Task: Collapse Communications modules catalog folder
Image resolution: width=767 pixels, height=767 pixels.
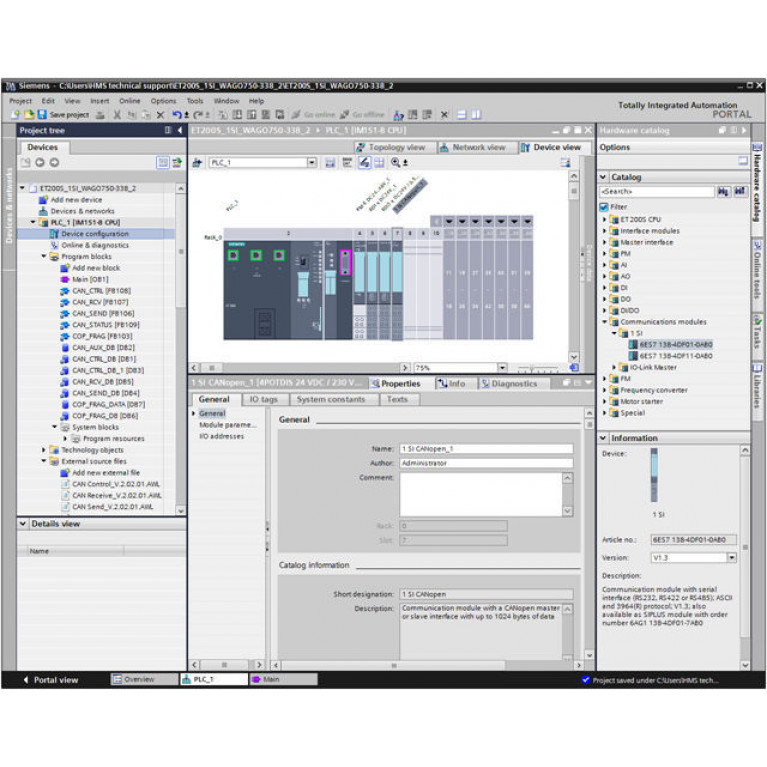Action: (x=605, y=322)
